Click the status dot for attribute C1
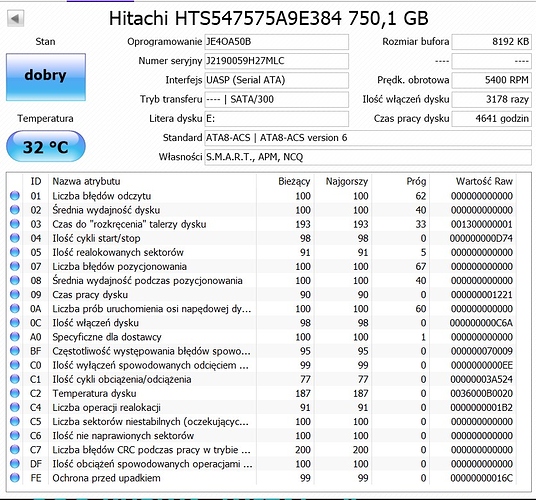The image size is (536, 500). pyautogui.click(x=15, y=379)
